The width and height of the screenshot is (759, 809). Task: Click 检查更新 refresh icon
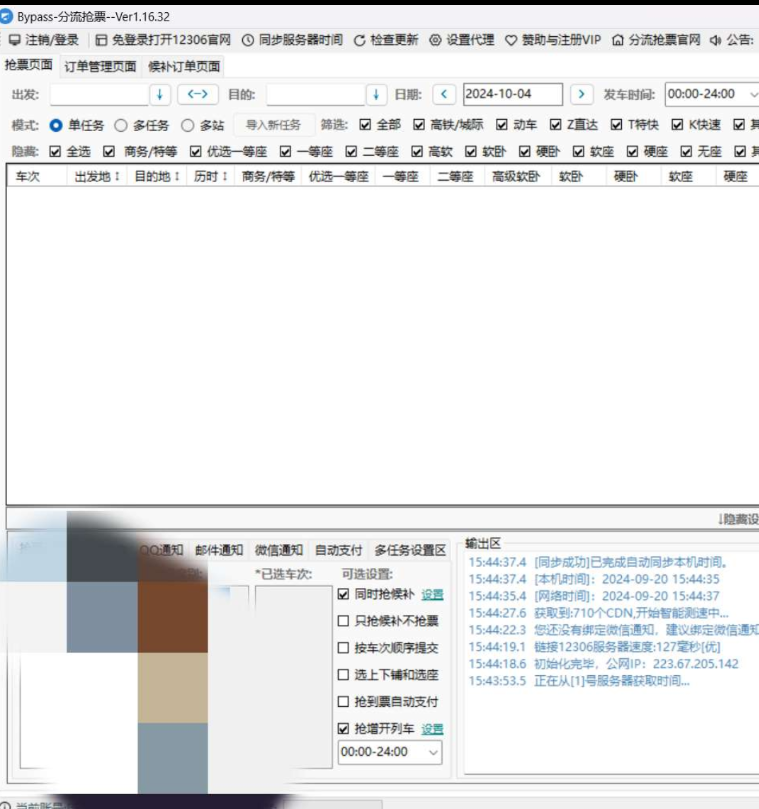[360, 40]
